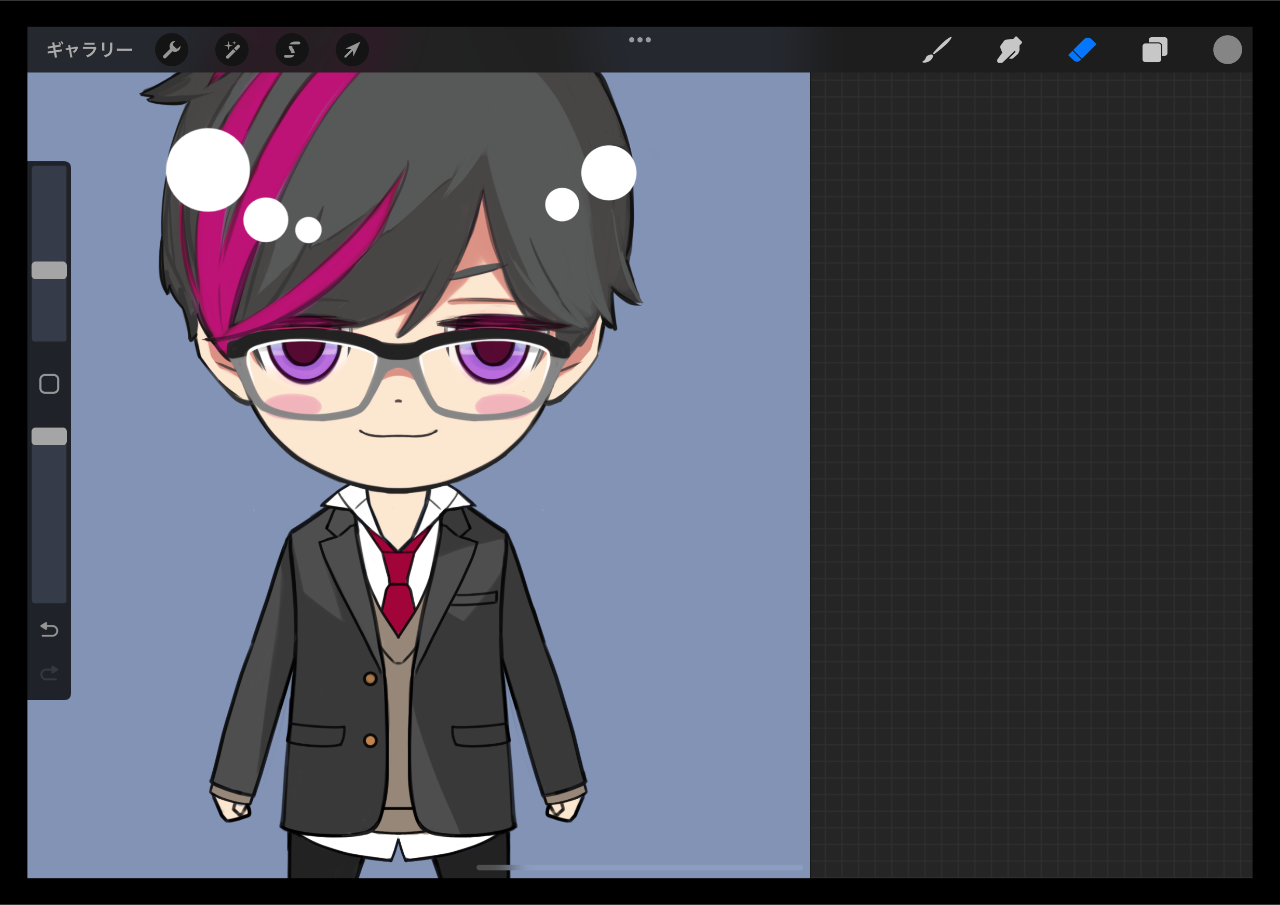Undo the last action

click(x=49, y=630)
